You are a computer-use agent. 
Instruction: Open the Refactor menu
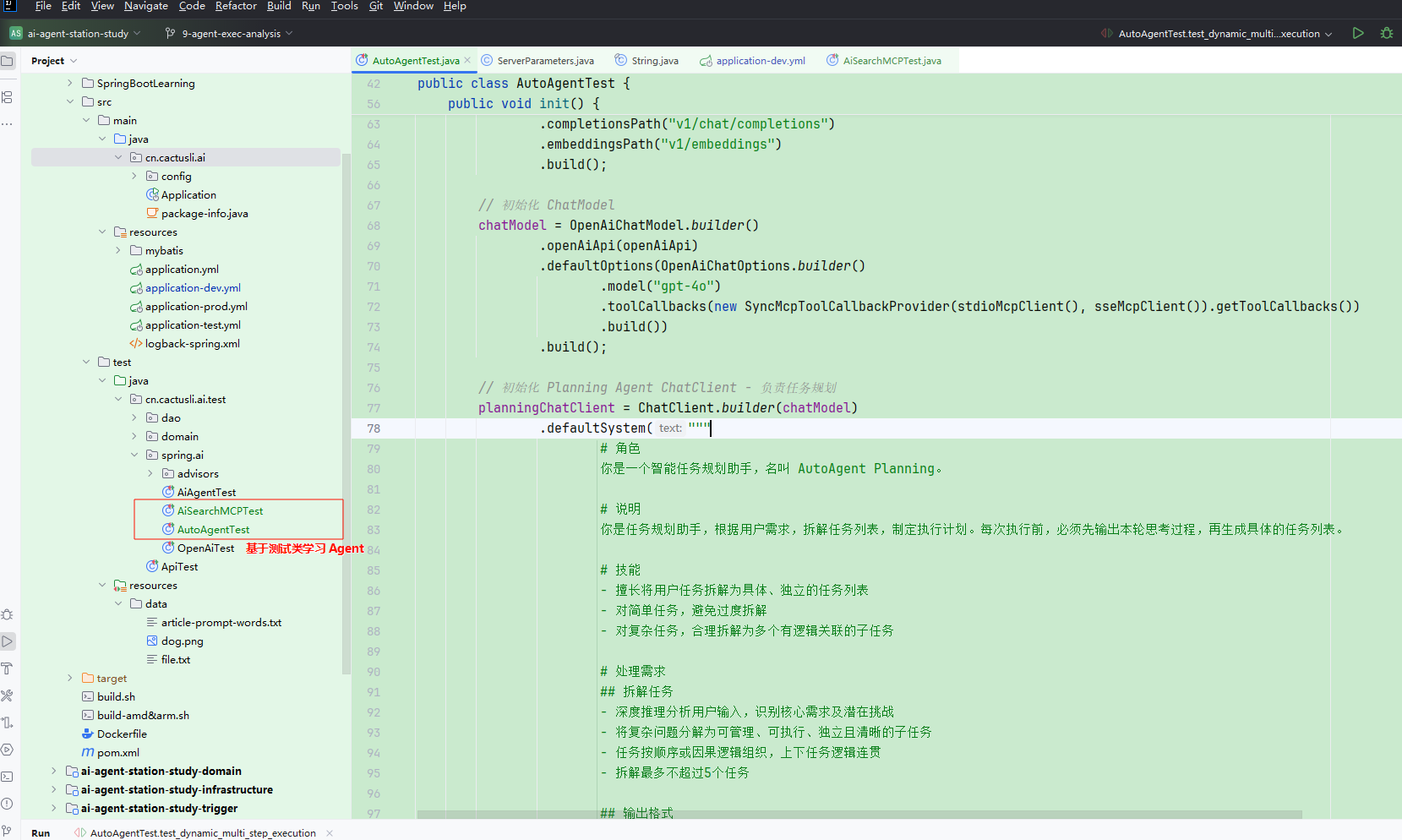coord(236,6)
